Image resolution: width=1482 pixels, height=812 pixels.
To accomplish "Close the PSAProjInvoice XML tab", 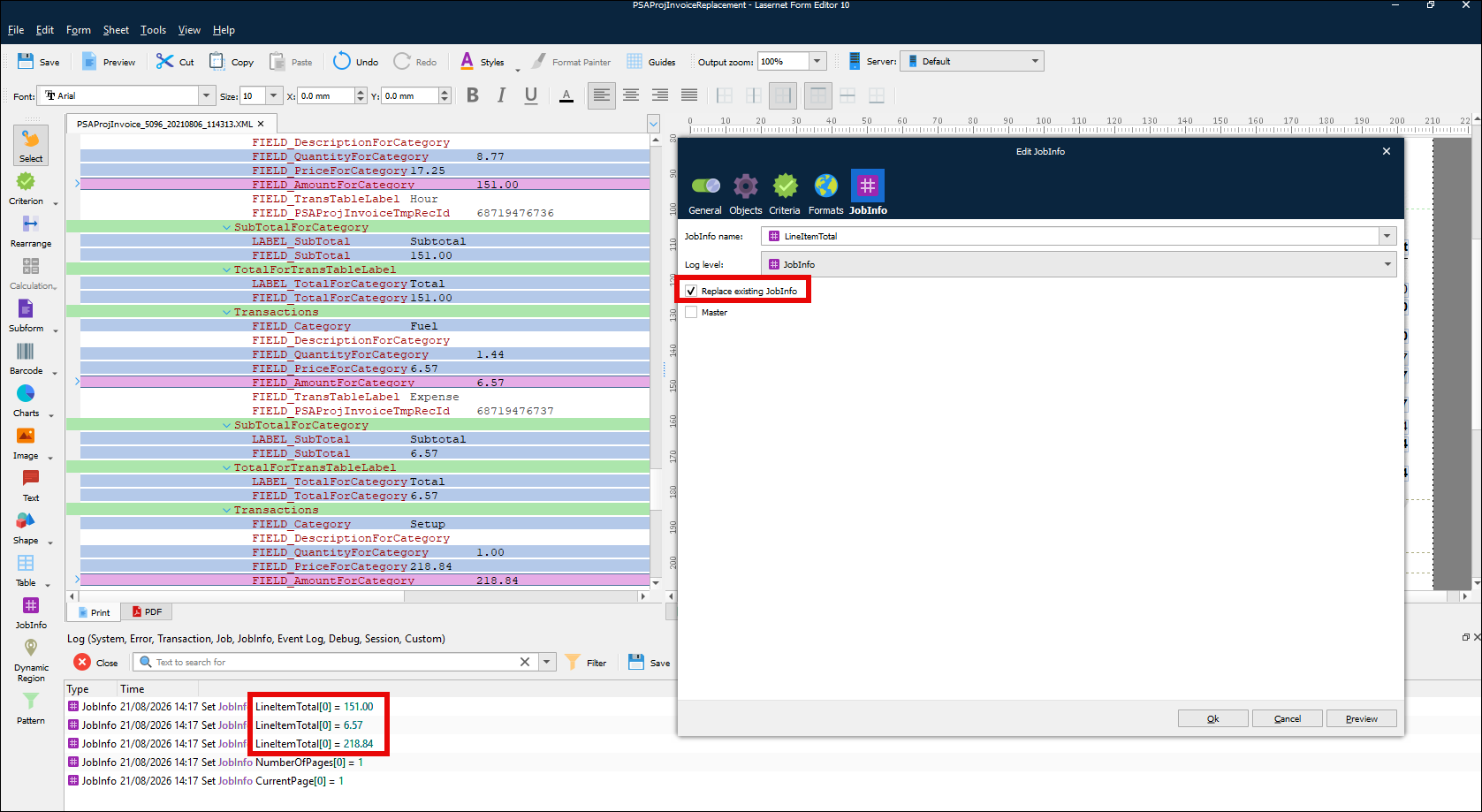I will click(x=261, y=124).
